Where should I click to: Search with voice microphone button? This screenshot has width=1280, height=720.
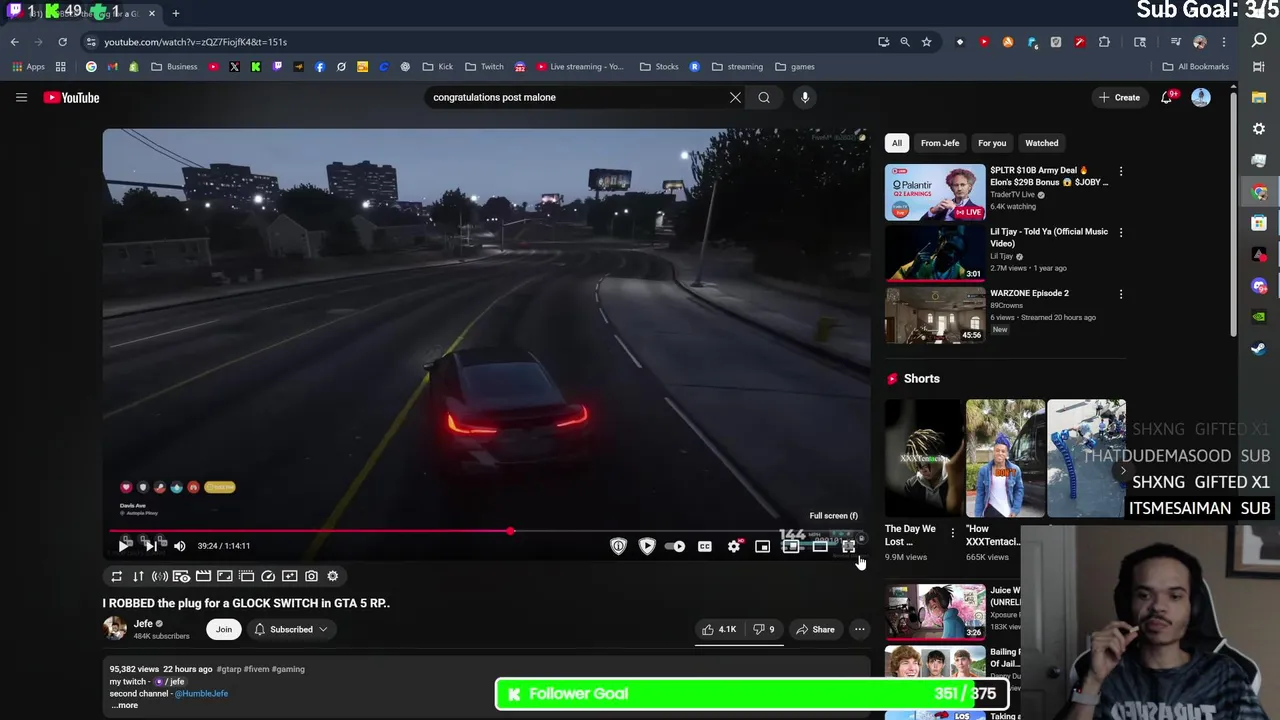(x=805, y=97)
